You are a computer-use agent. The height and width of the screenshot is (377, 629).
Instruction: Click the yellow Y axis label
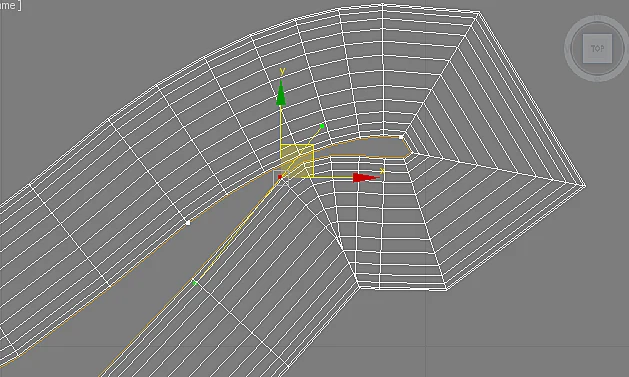click(x=282, y=71)
